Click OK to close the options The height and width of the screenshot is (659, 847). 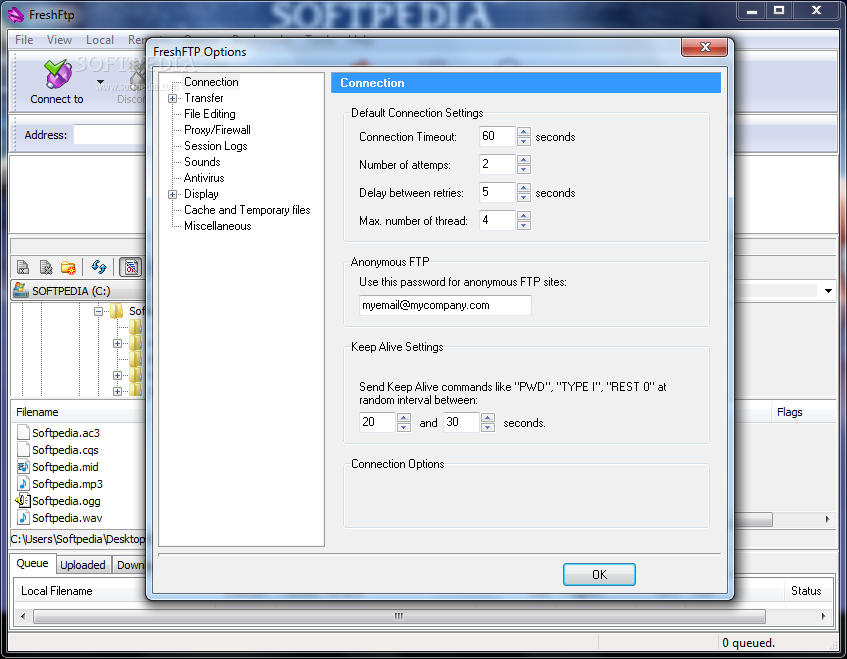599,575
